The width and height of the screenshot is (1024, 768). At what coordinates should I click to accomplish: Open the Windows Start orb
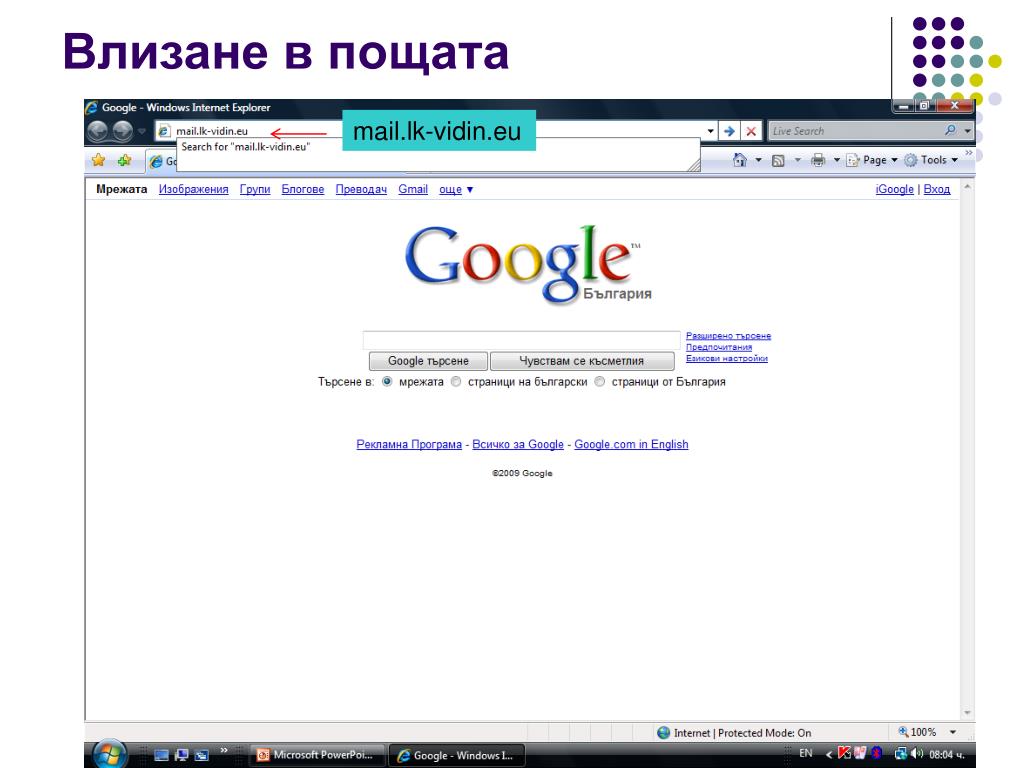[110, 755]
